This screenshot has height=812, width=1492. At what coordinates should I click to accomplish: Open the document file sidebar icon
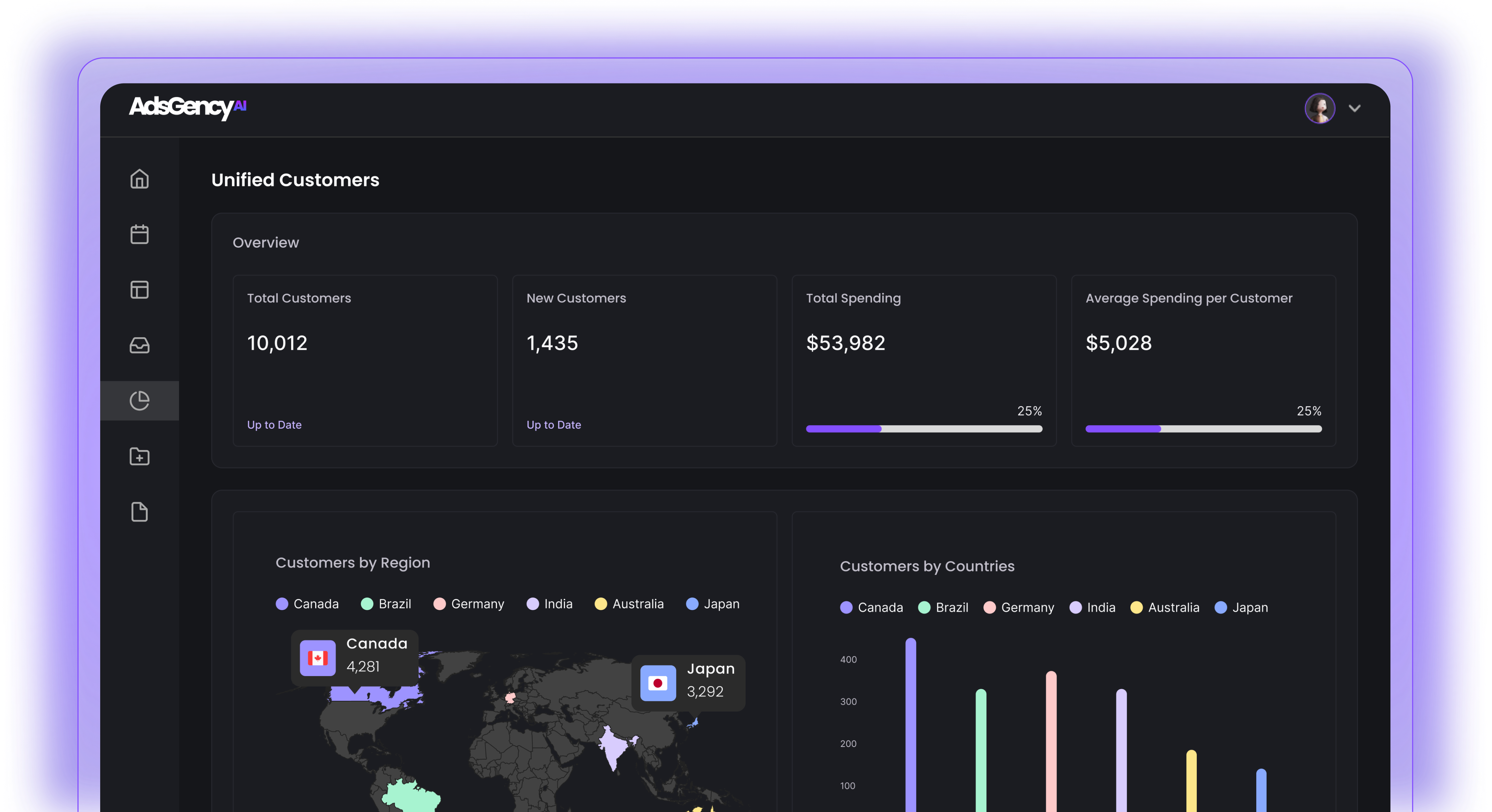(139, 512)
